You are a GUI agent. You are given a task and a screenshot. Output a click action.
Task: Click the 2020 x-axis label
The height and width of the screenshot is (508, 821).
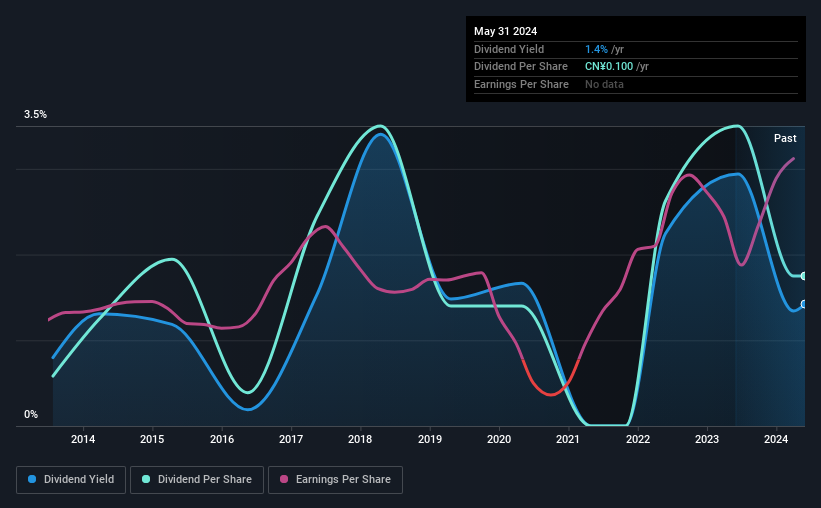(499, 439)
